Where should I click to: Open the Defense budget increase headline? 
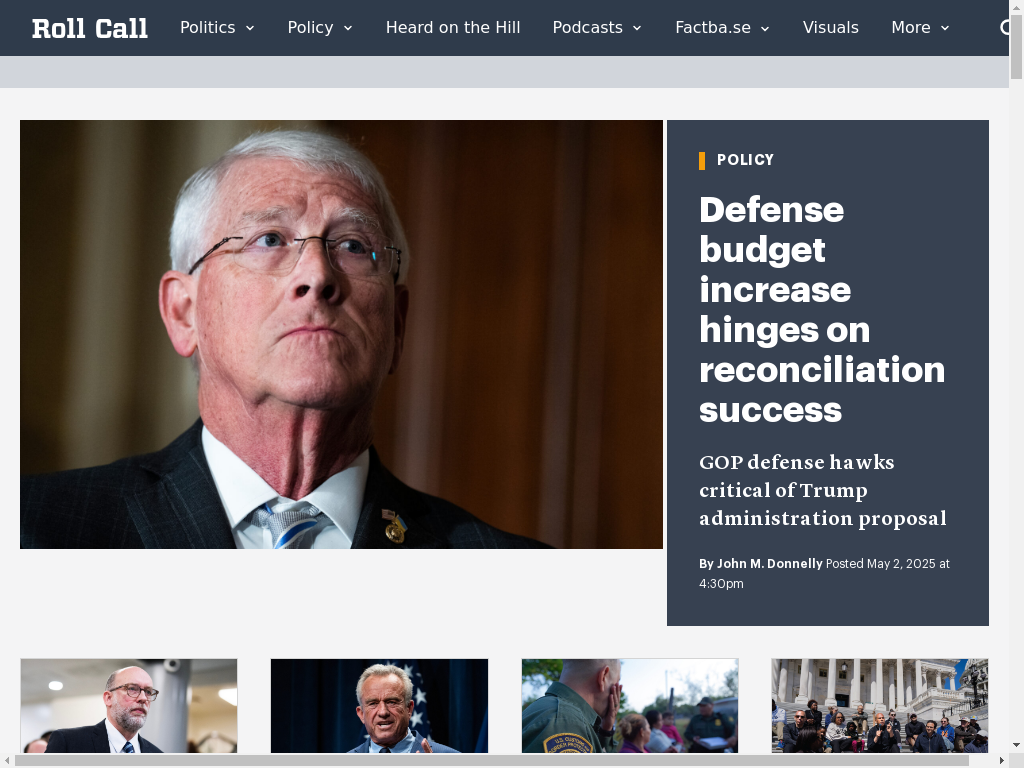click(x=822, y=310)
